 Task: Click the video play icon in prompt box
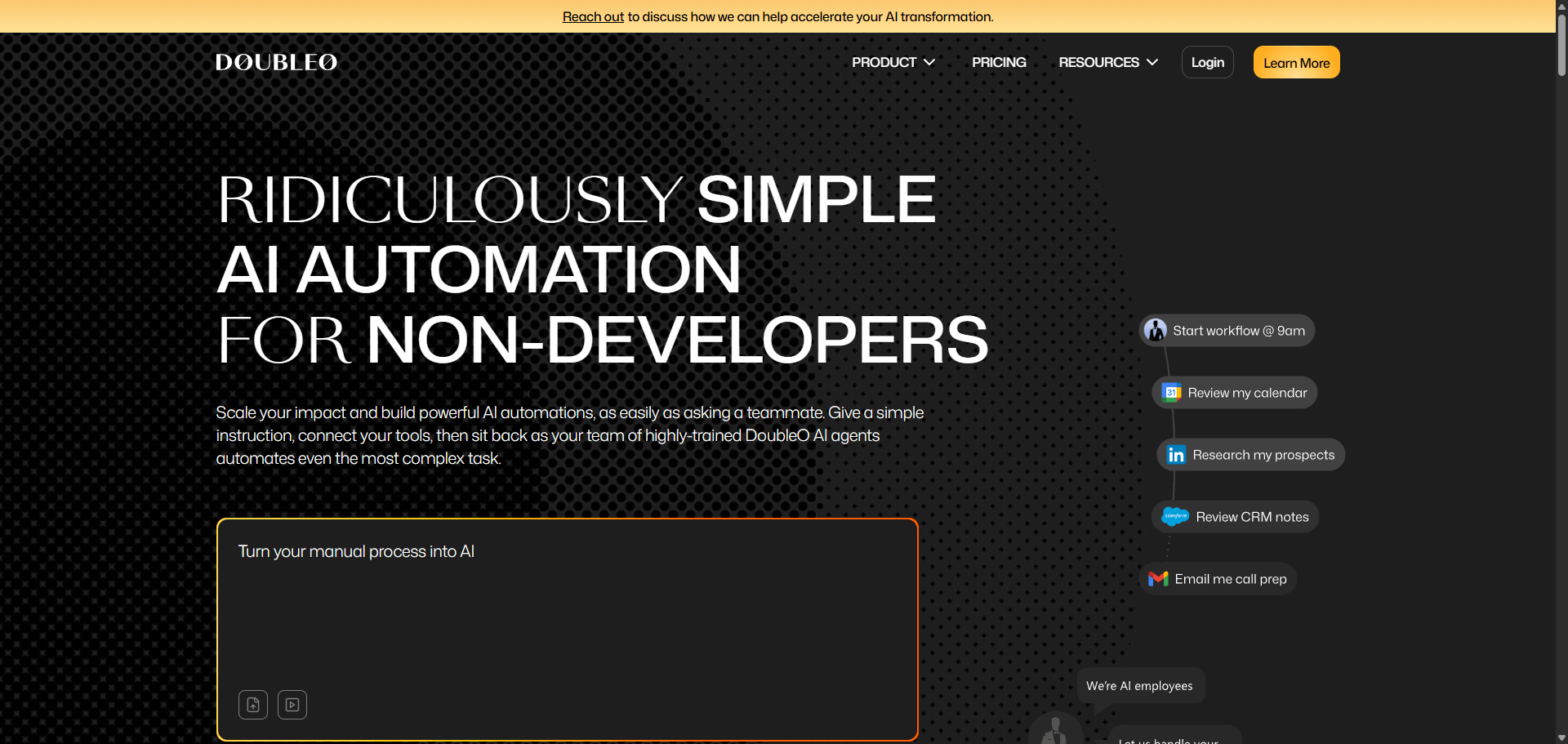tap(292, 705)
